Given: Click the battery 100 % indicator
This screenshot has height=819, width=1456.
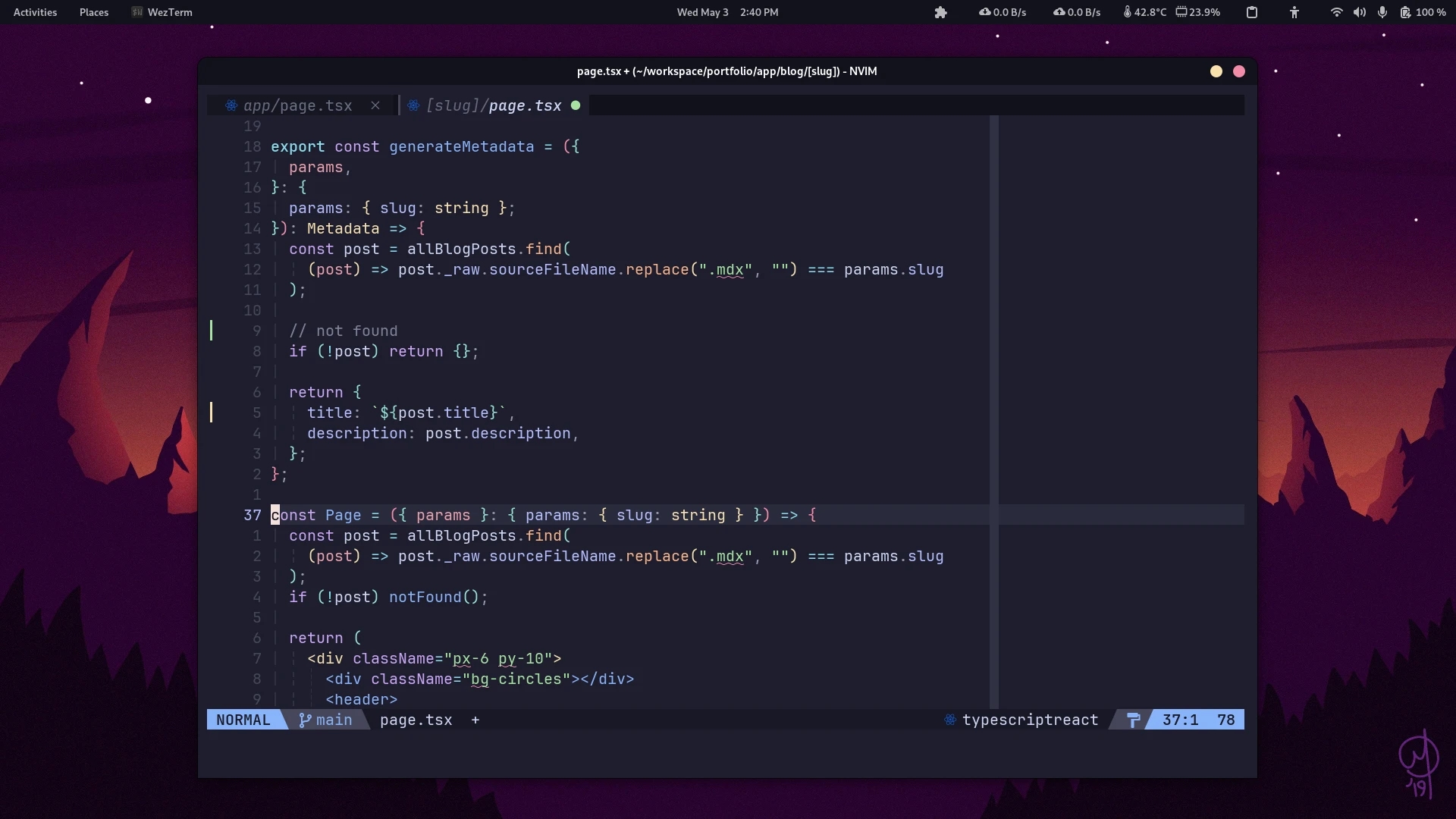Looking at the screenshot, I should click(x=1423, y=12).
